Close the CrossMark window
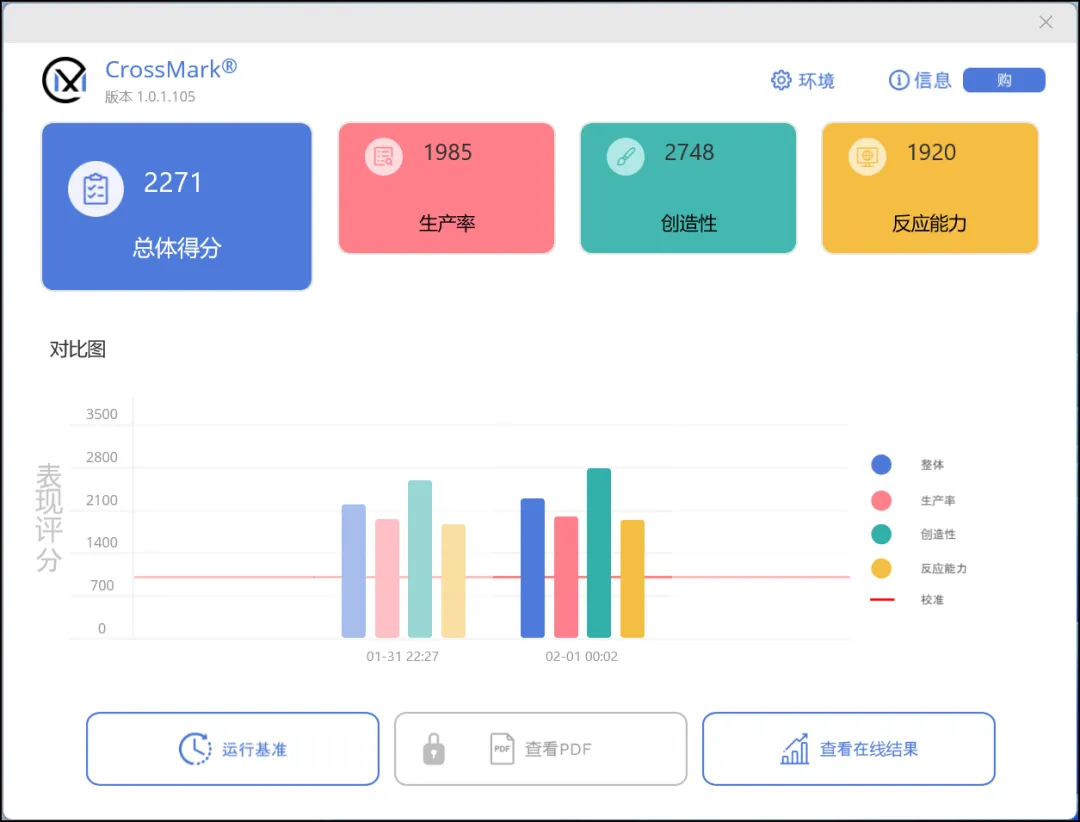Viewport: 1080px width, 822px height. 1046,22
